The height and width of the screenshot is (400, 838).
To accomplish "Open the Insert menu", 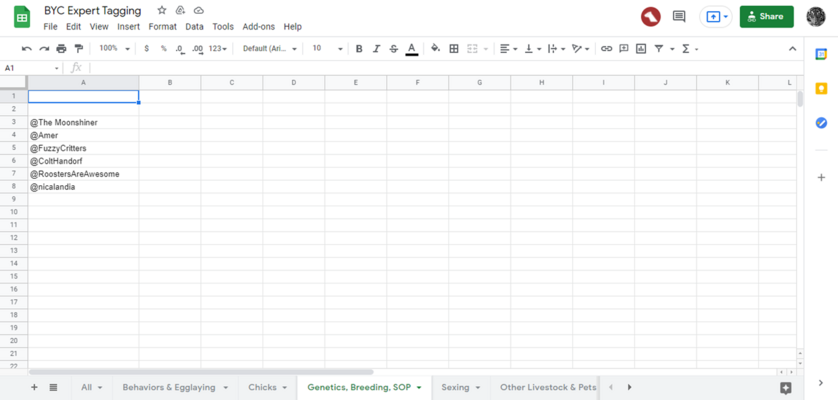I will click(128, 27).
